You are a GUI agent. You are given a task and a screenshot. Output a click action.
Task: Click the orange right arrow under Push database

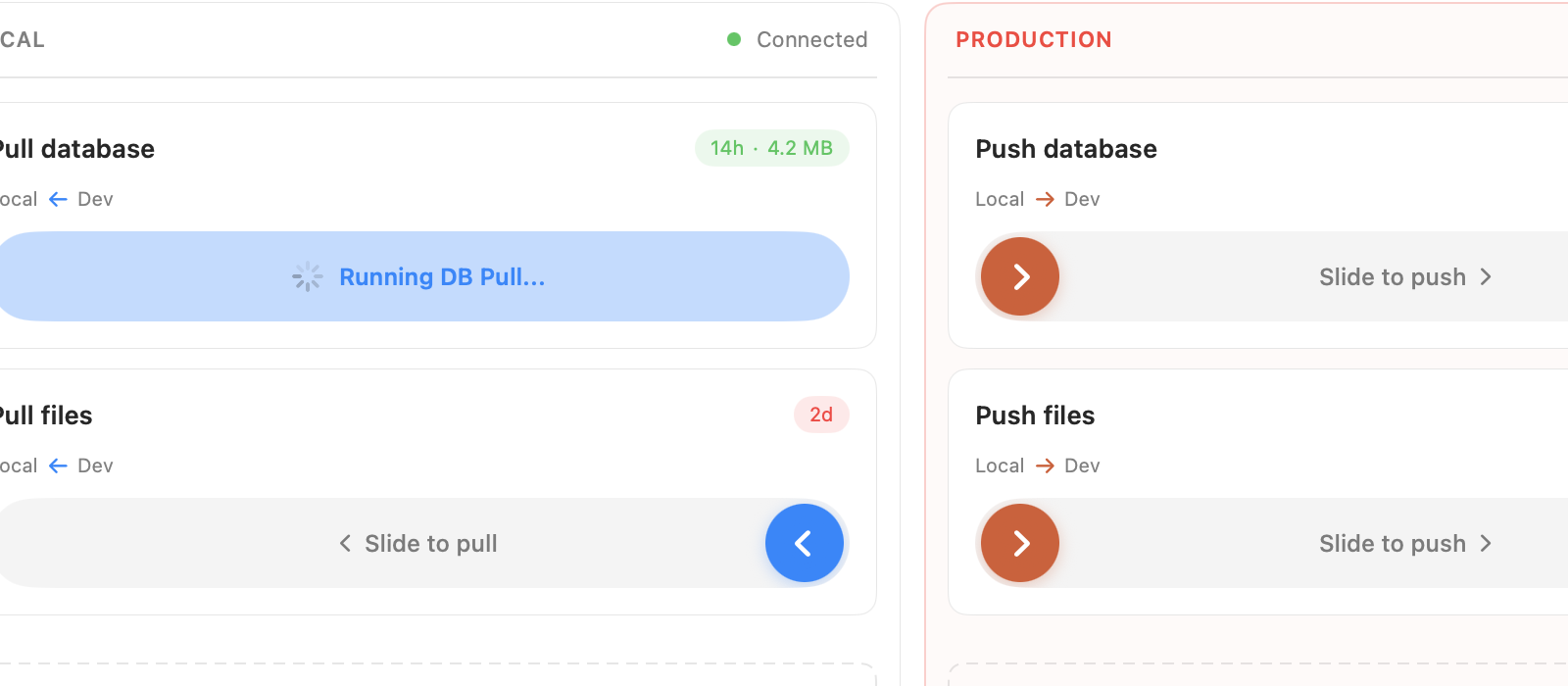[1045, 199]
